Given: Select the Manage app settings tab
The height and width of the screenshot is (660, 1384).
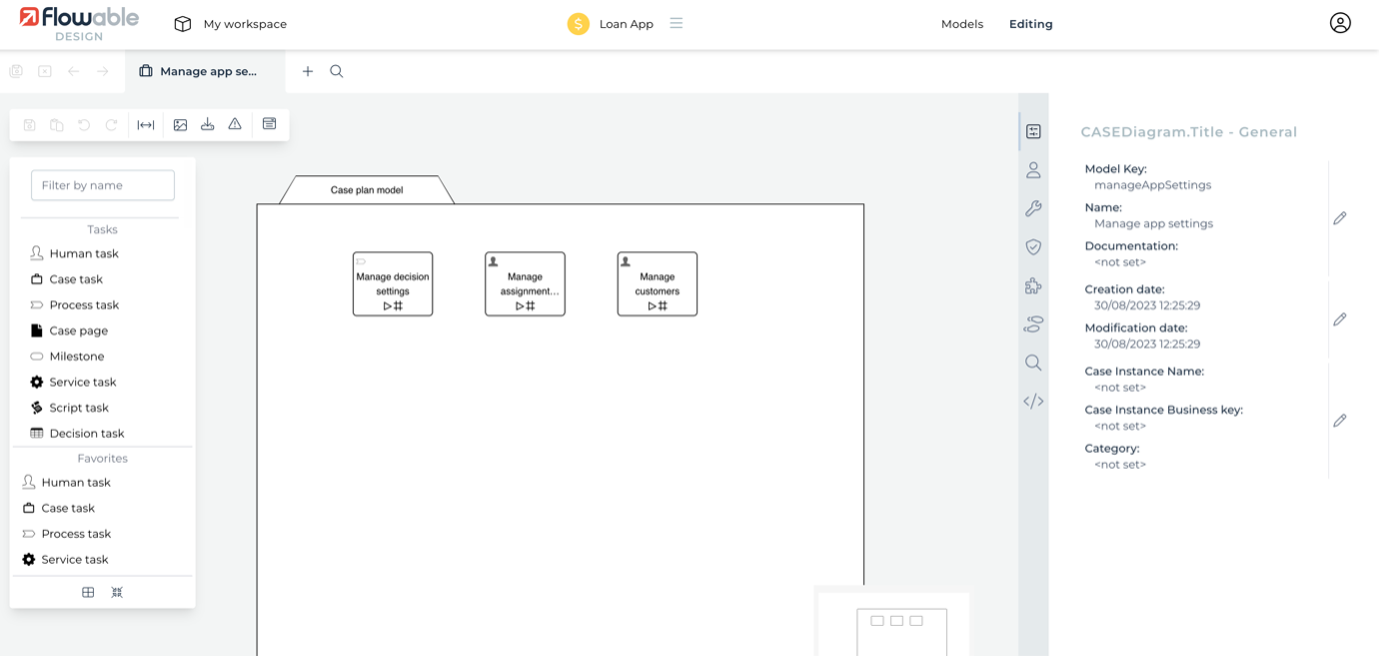Looking at the screenshot, I should tap(205, 71).
